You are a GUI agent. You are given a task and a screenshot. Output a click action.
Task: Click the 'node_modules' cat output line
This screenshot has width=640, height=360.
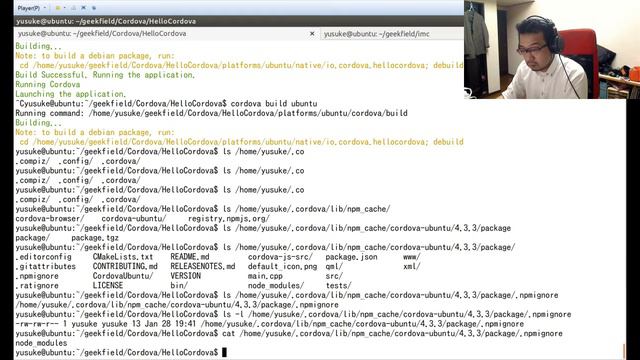click(41, 343)
